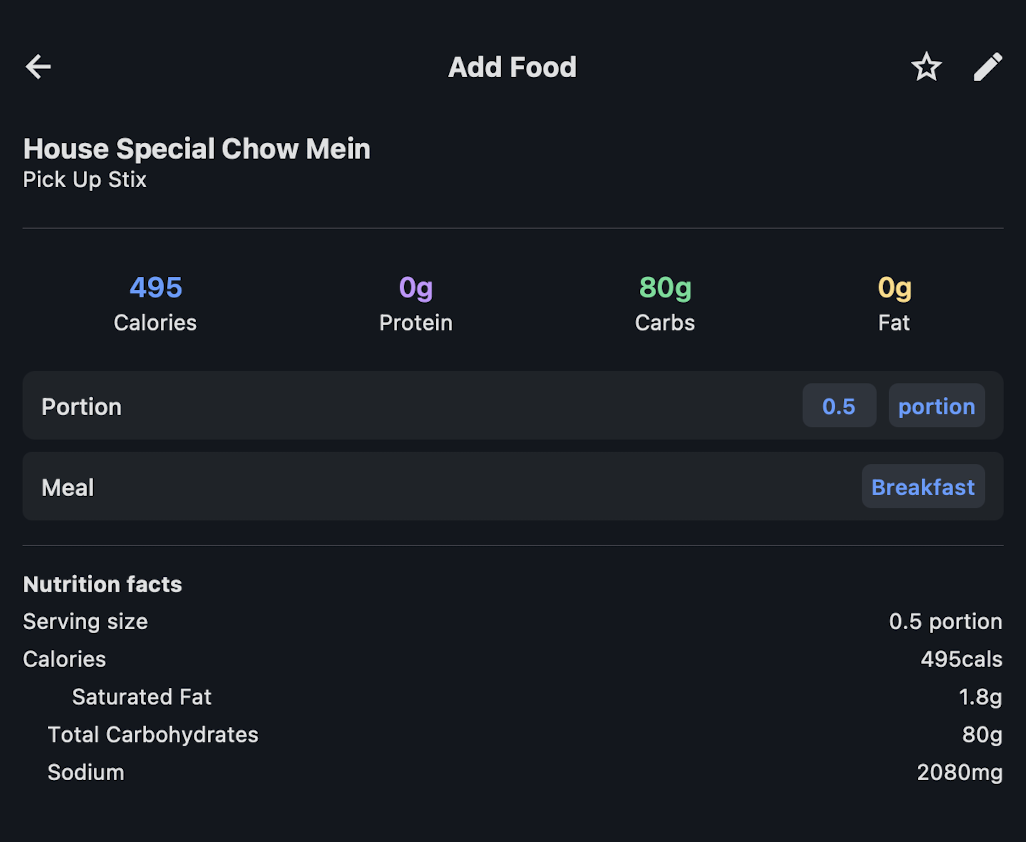The height and width of the screenshot is (842, 1026).
Task: Select the 495 Calories summary
Action: point(155,304)
